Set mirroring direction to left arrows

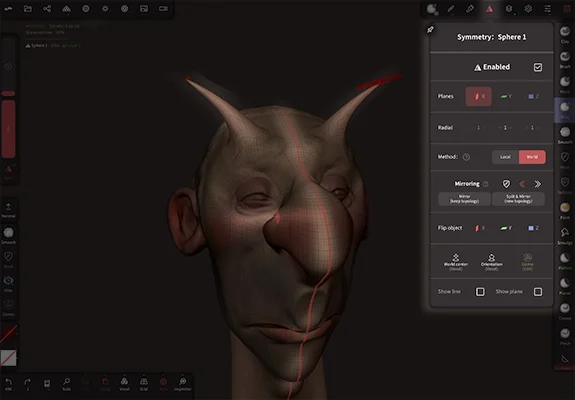point(522,184)
